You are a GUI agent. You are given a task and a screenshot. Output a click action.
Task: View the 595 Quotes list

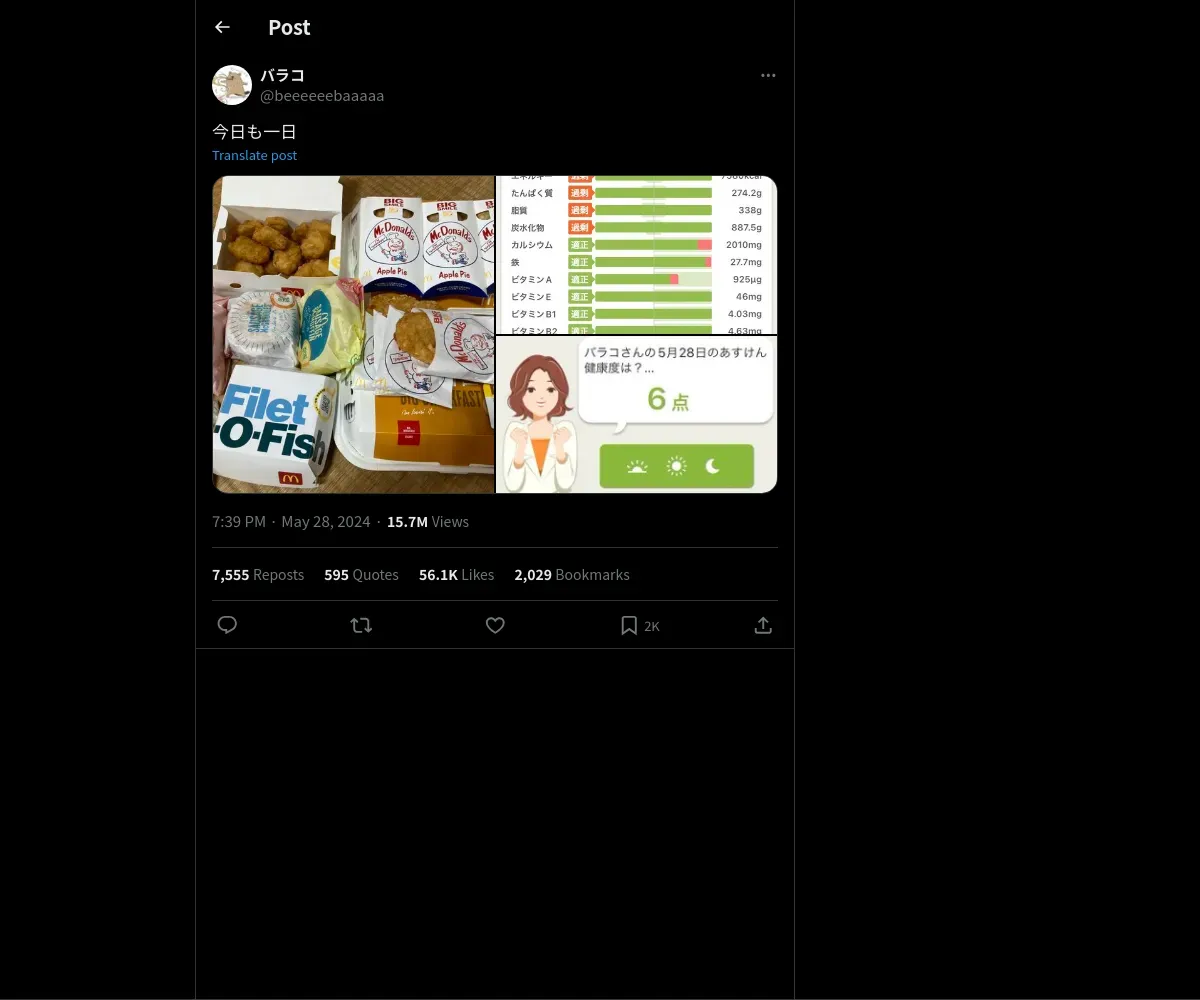click(x=361, y=575)
